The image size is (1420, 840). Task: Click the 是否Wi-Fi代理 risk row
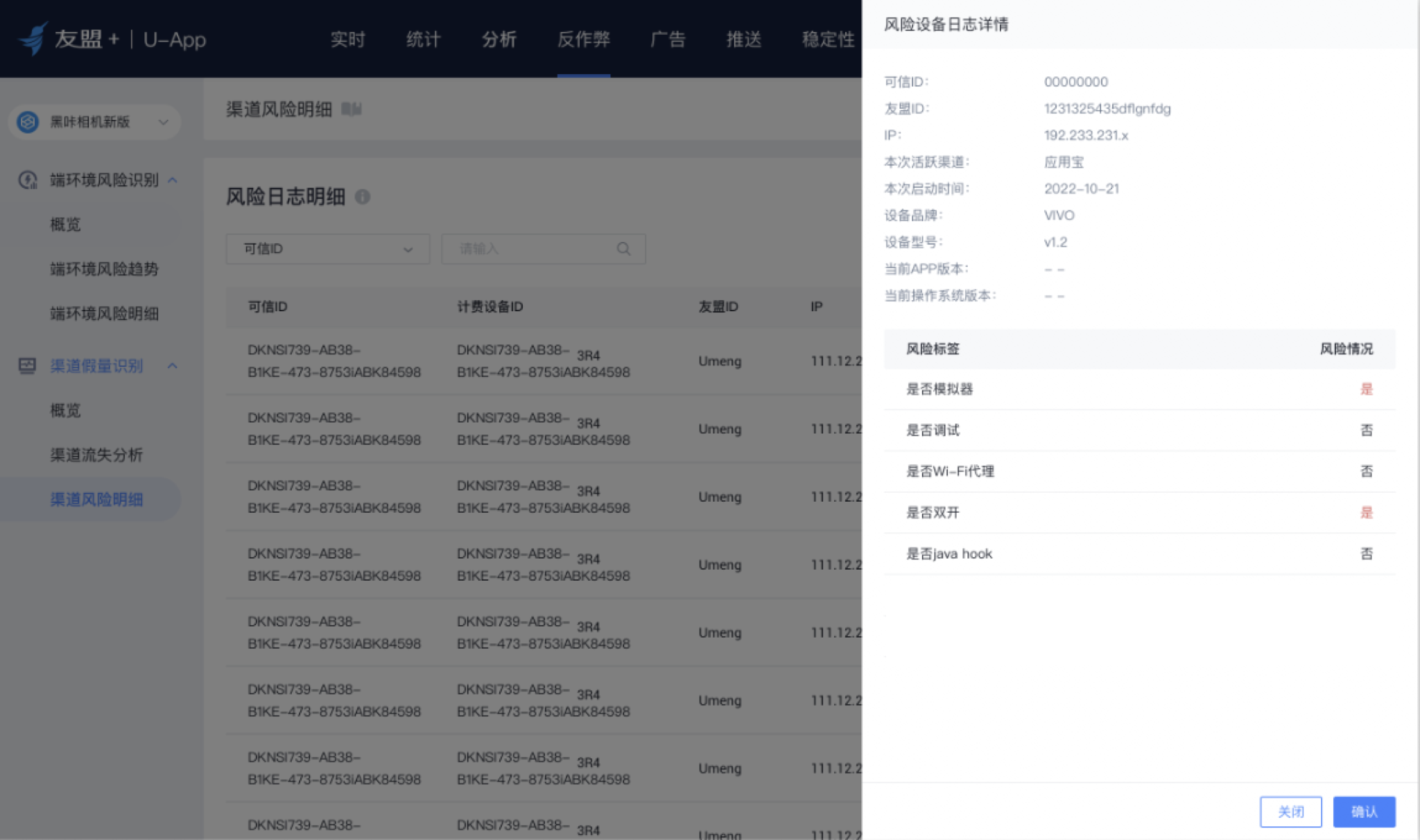click(1139, 471)
